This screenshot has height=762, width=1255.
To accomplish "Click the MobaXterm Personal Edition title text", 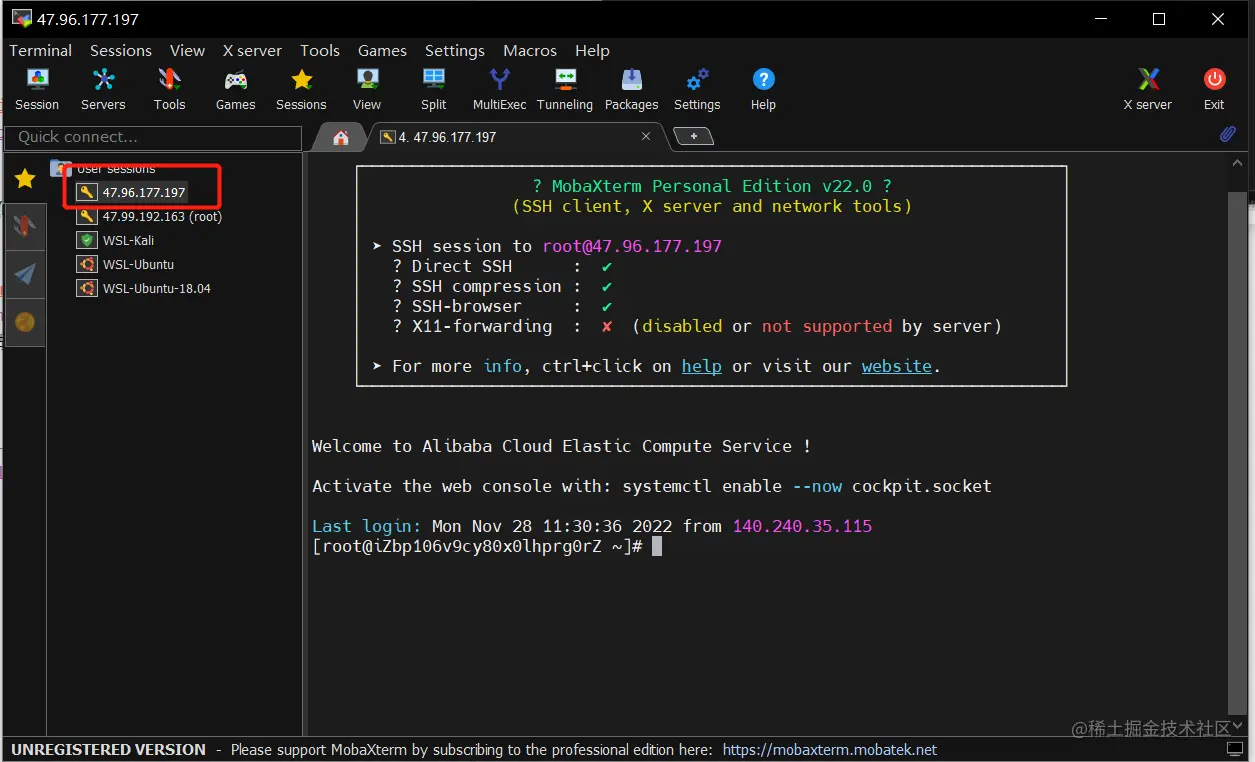I will (711, 186).
